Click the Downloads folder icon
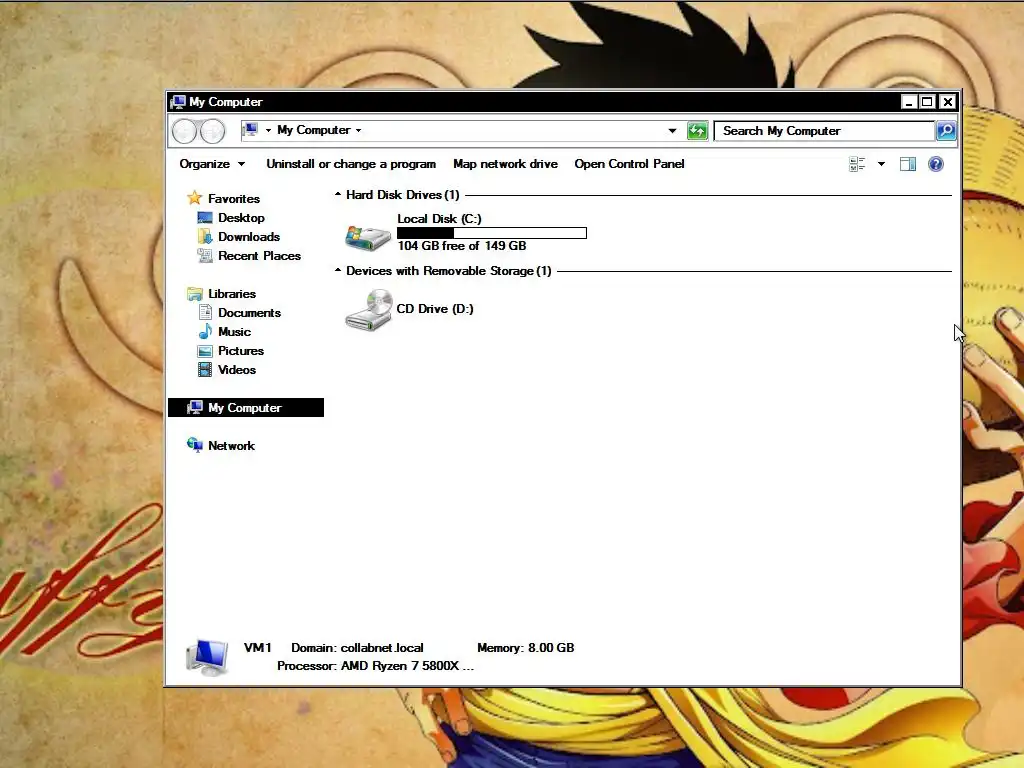Screen dimensions: 1024x768 click(x=204, y=236)
